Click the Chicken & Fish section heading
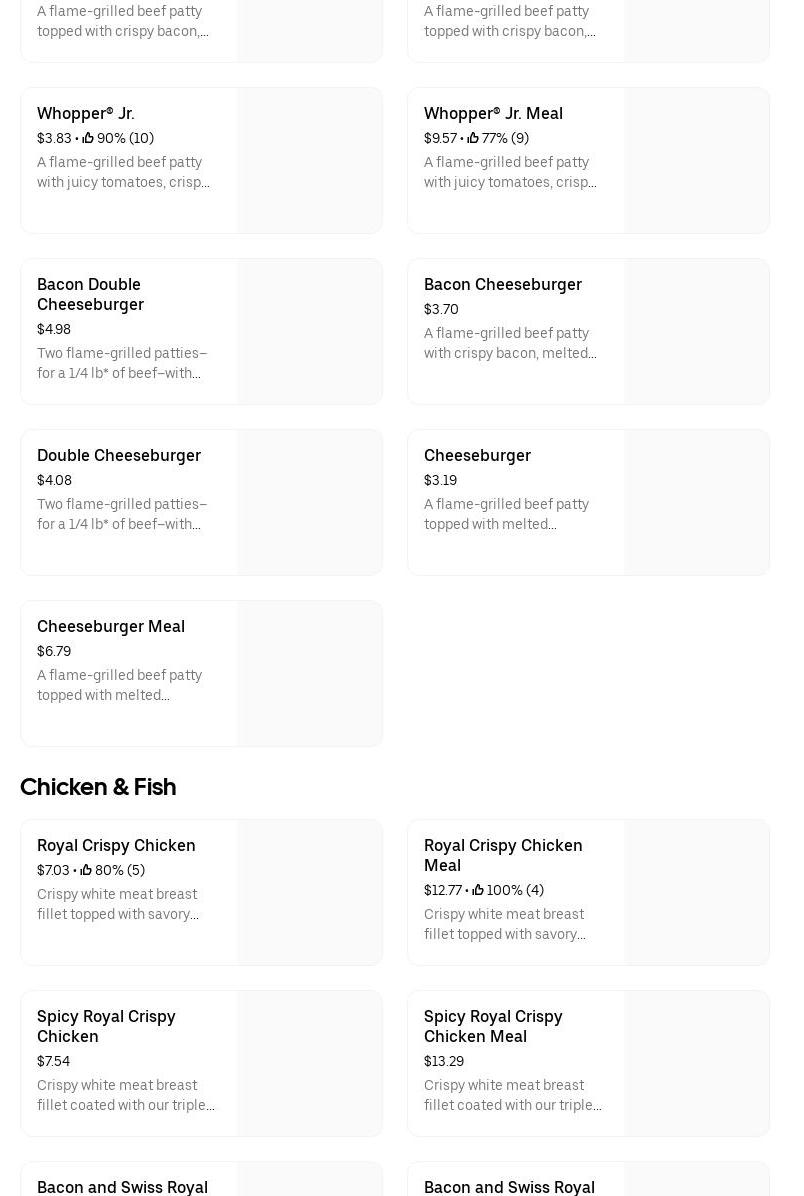 pyautogui.click(x=98, y=787)
